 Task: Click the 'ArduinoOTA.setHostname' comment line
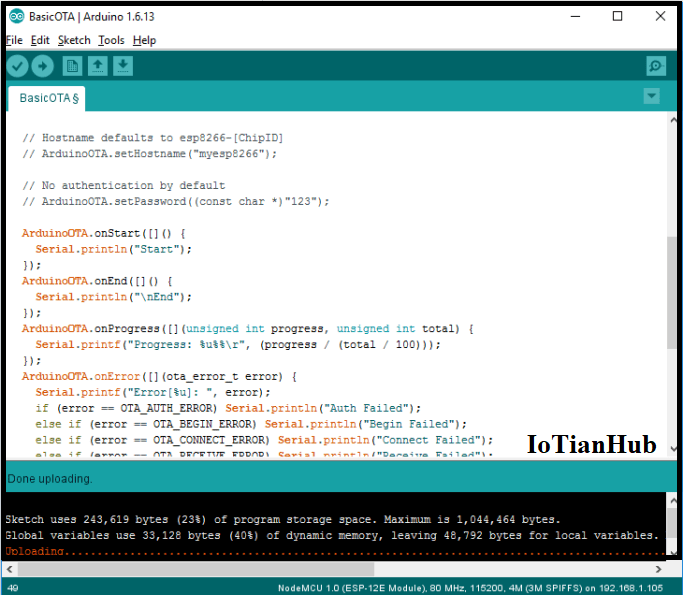pos(149,154)
